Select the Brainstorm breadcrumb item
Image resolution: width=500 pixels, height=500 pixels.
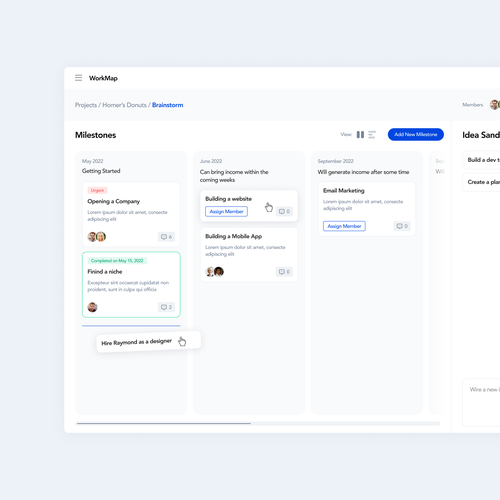168,105
